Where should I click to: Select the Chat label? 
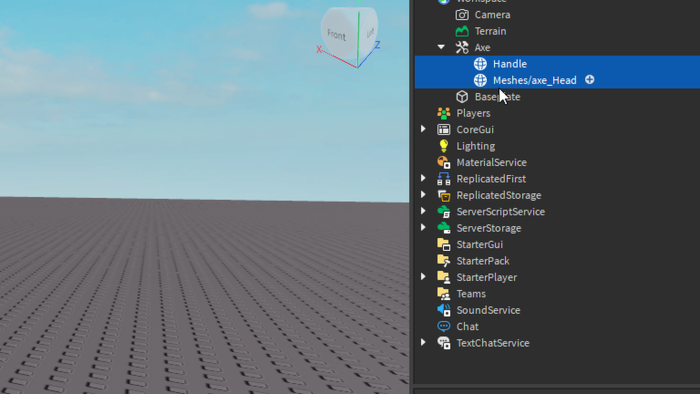coord(467,327)
